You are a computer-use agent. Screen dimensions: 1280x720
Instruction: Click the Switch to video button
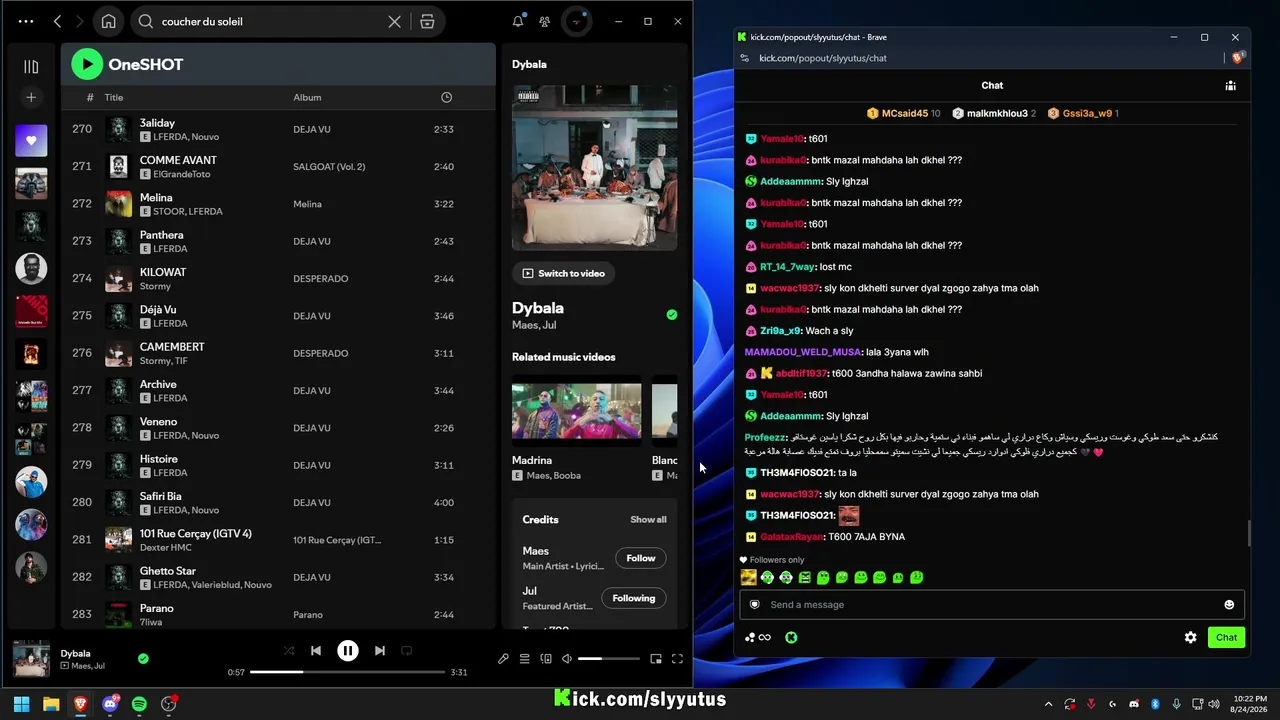(564, 273)
